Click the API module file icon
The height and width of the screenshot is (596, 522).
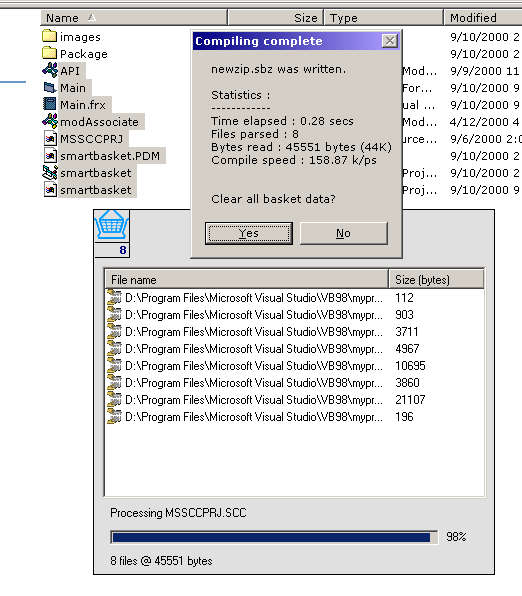50,70
